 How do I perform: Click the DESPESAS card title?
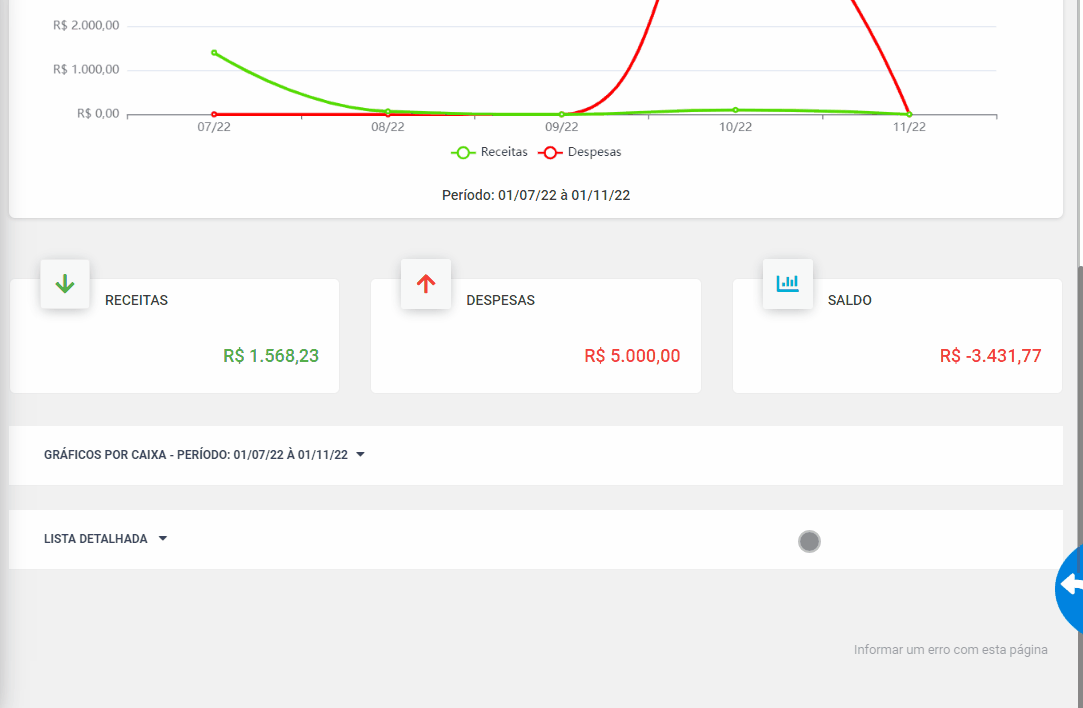tap(500, 300)
